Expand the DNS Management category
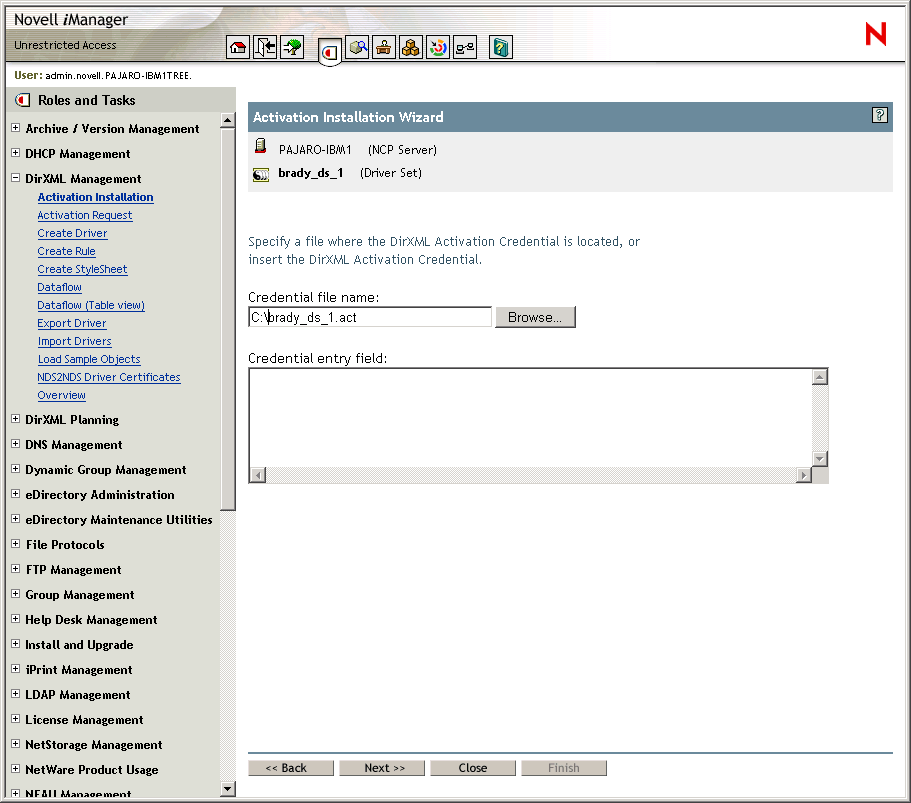This screenshot has width=911, height=803. click(14, 444)
